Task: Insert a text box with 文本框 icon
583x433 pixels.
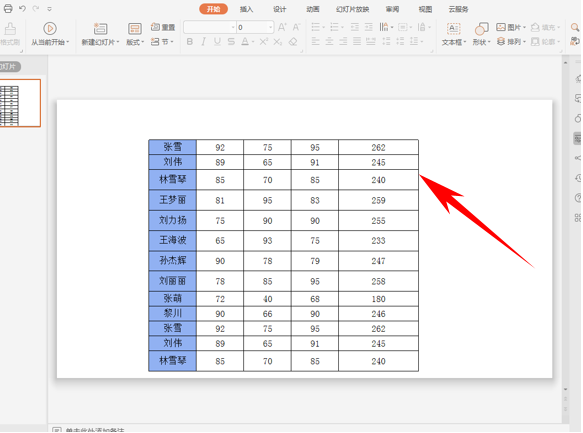Action: (453, 29)
